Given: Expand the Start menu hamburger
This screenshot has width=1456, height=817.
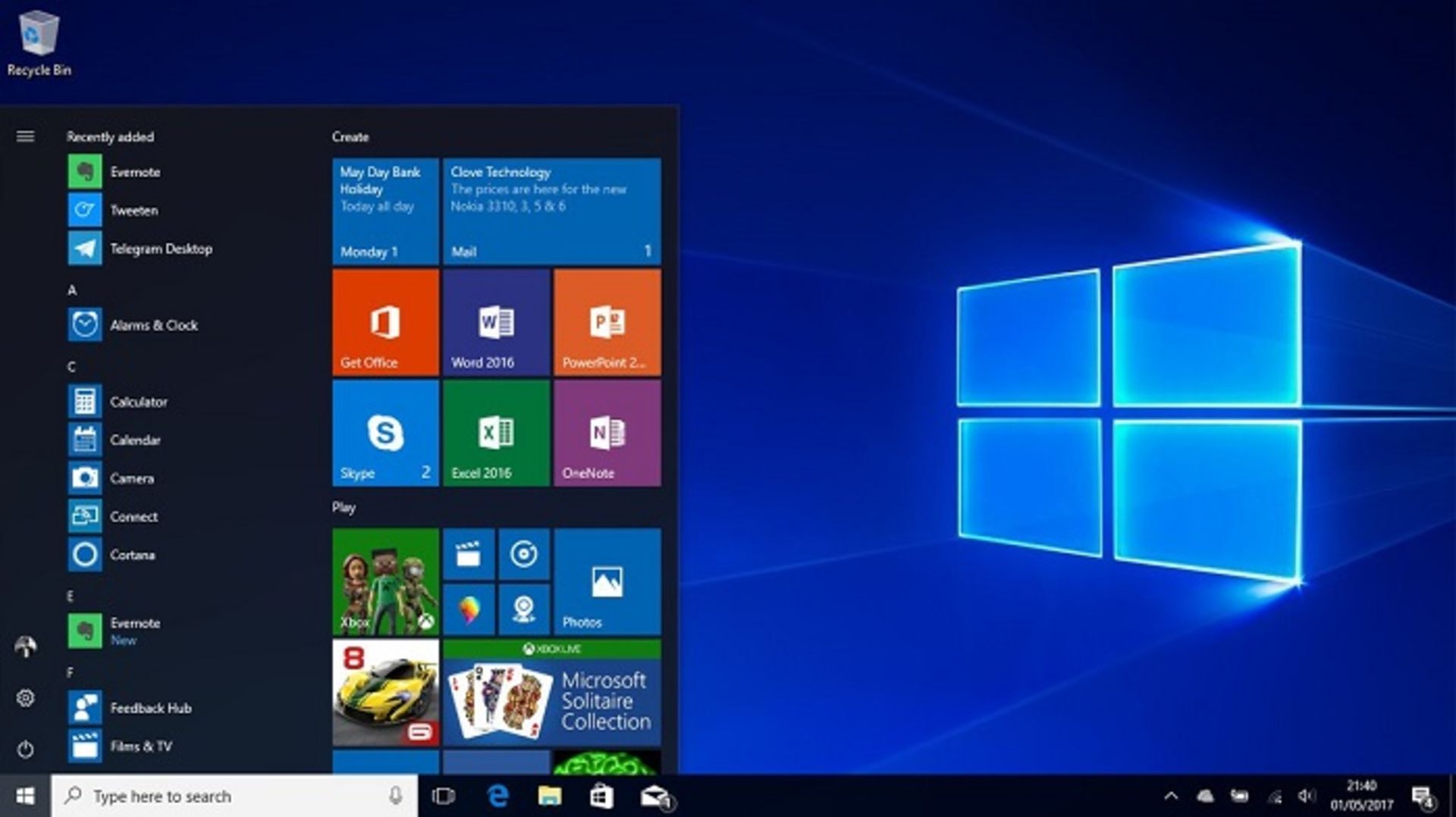Looking at the screenshot, I should (x=26, y=136).
